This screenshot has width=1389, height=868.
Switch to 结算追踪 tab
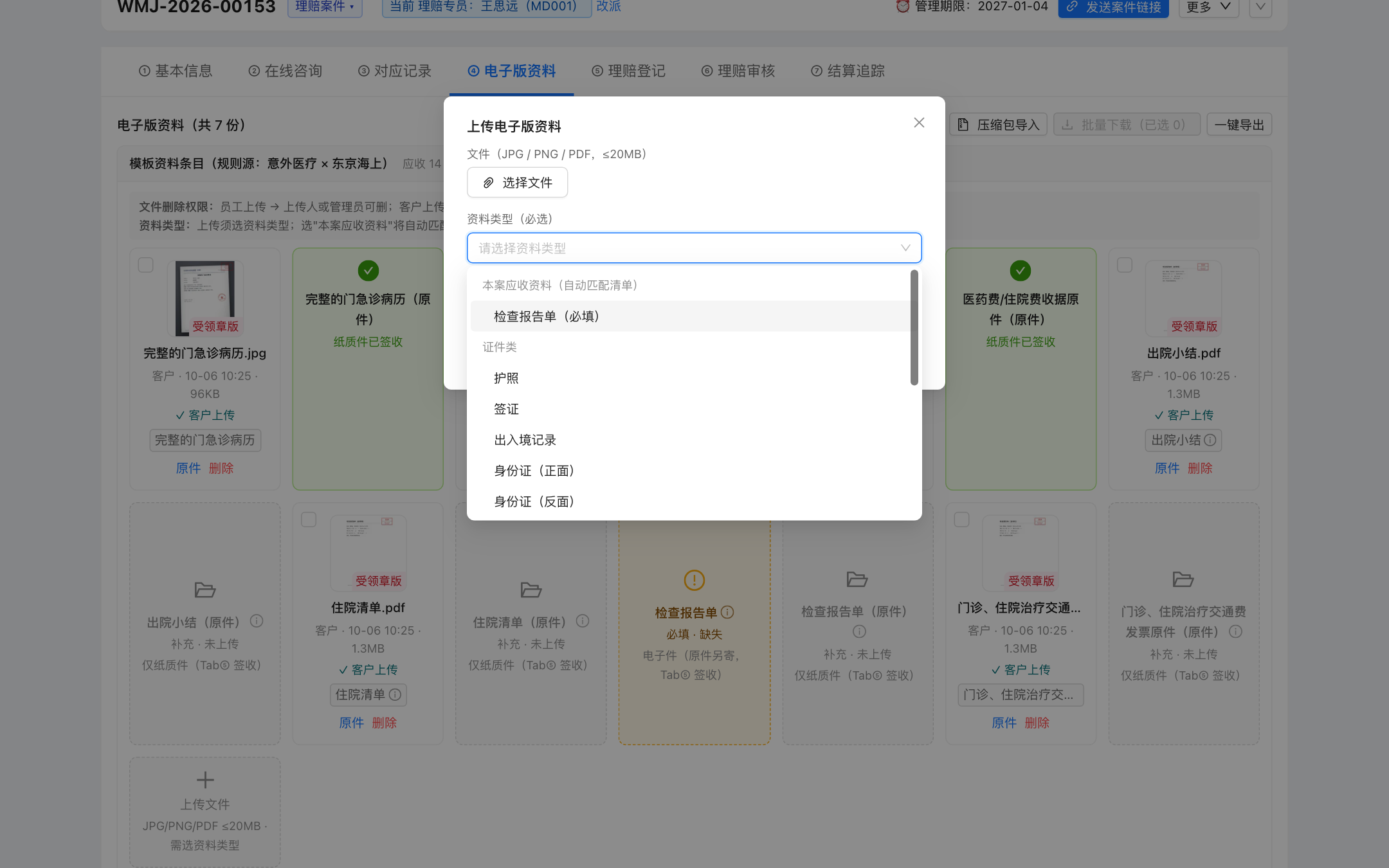(x=848, y=71)
